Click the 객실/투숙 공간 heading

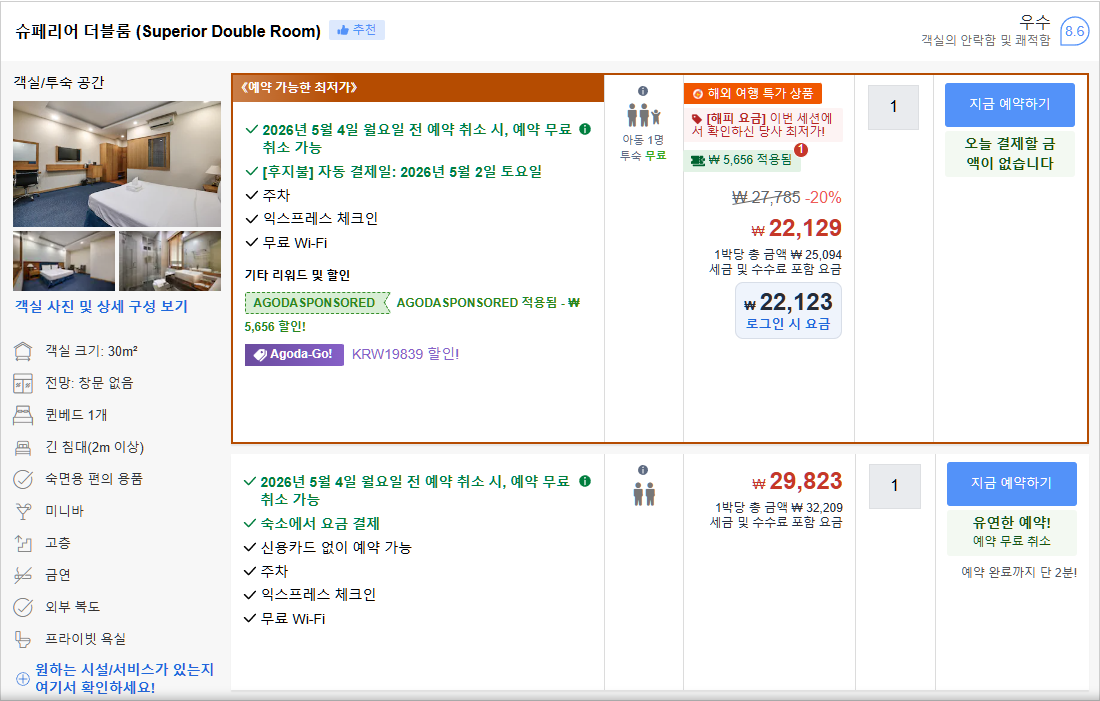pyautogui.click(x=59, y=83)
